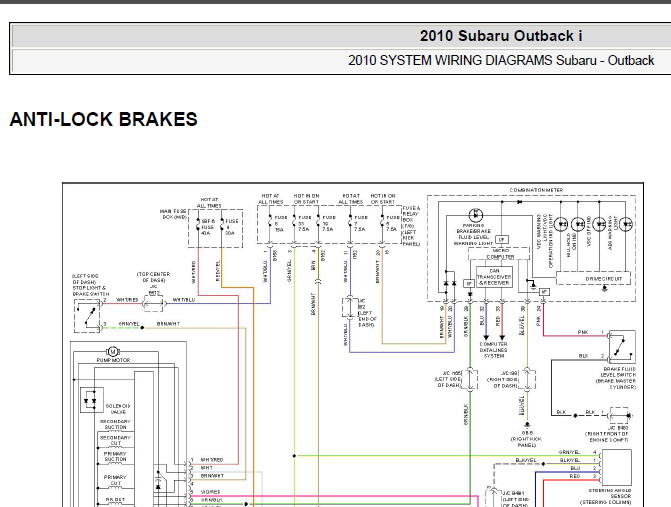Click the solenoid valve diode symbol box
The image size is (671, 507).
pos(92,400)
